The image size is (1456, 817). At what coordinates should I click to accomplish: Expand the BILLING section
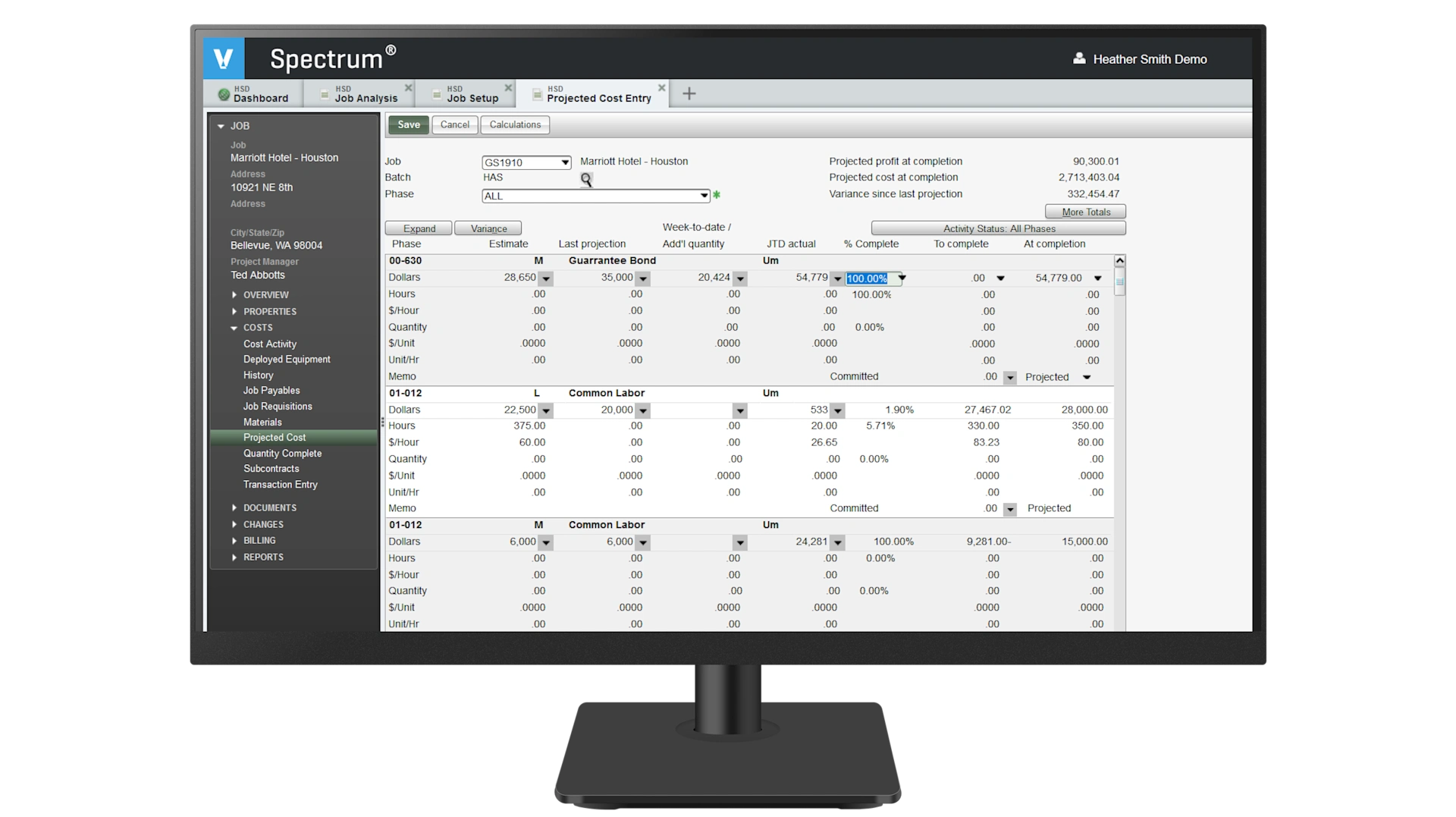pyautogui.click(x=234, y=540)
